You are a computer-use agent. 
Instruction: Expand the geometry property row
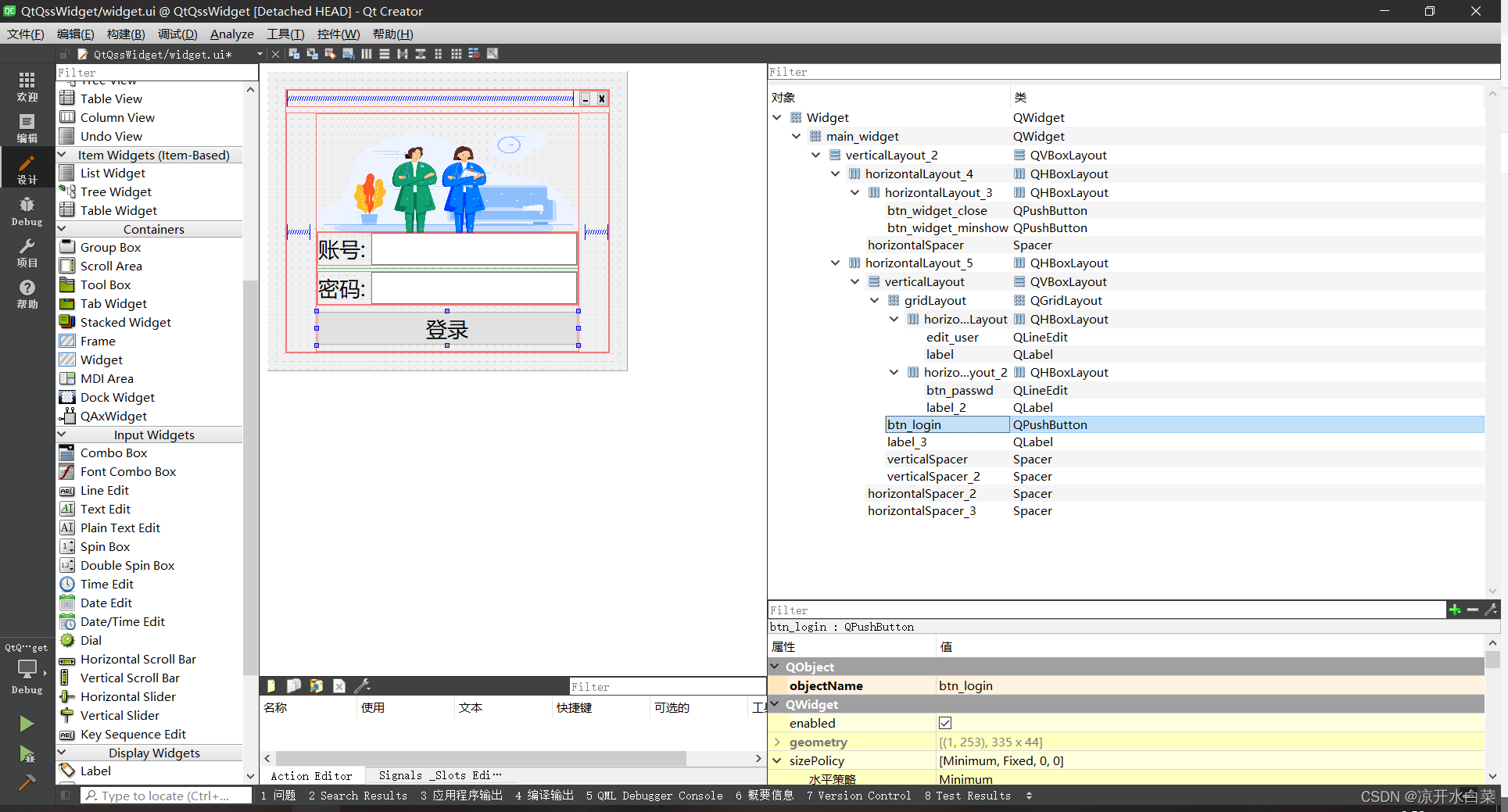777,742
